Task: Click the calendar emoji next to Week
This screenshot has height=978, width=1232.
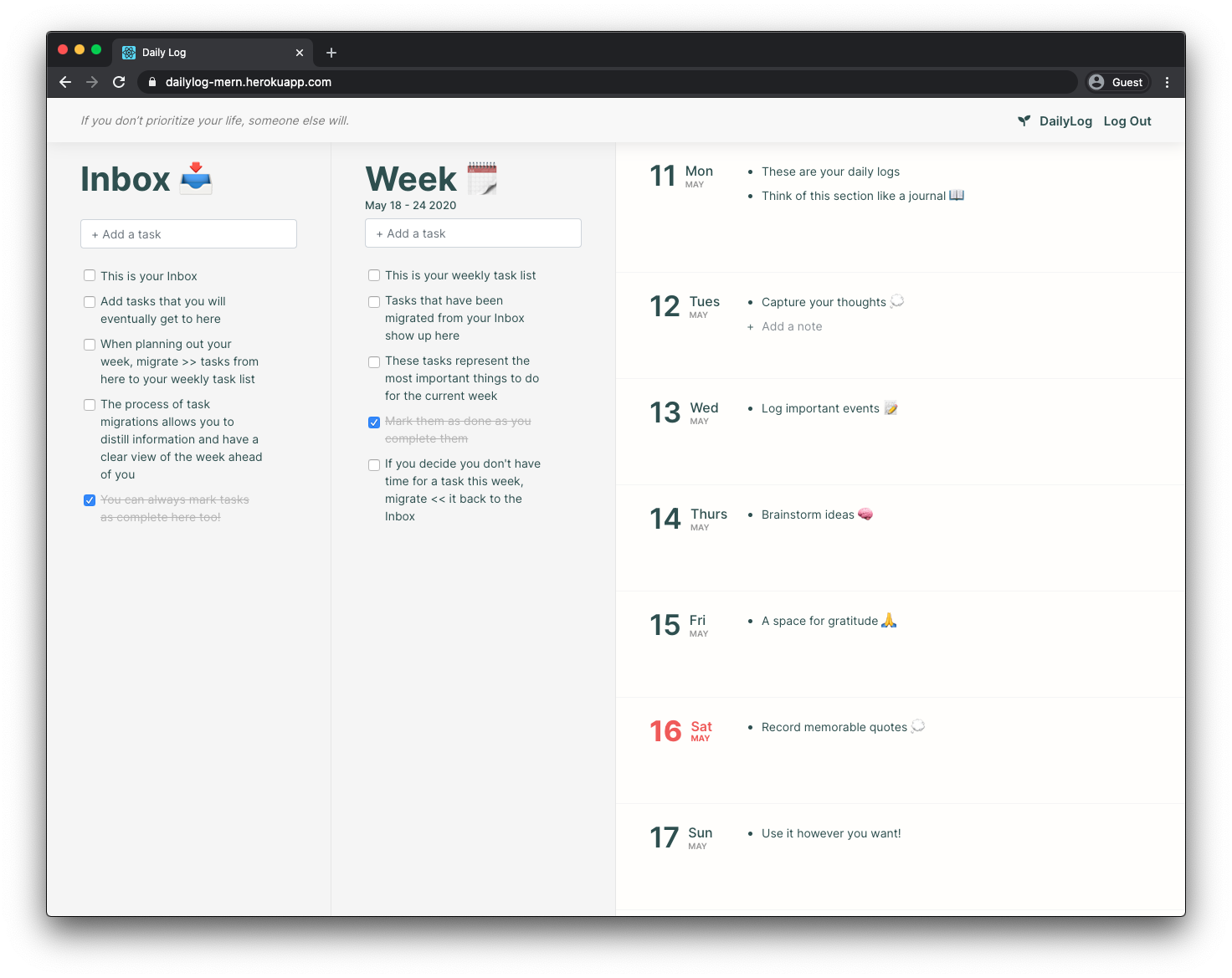Action: coord(483,177)
